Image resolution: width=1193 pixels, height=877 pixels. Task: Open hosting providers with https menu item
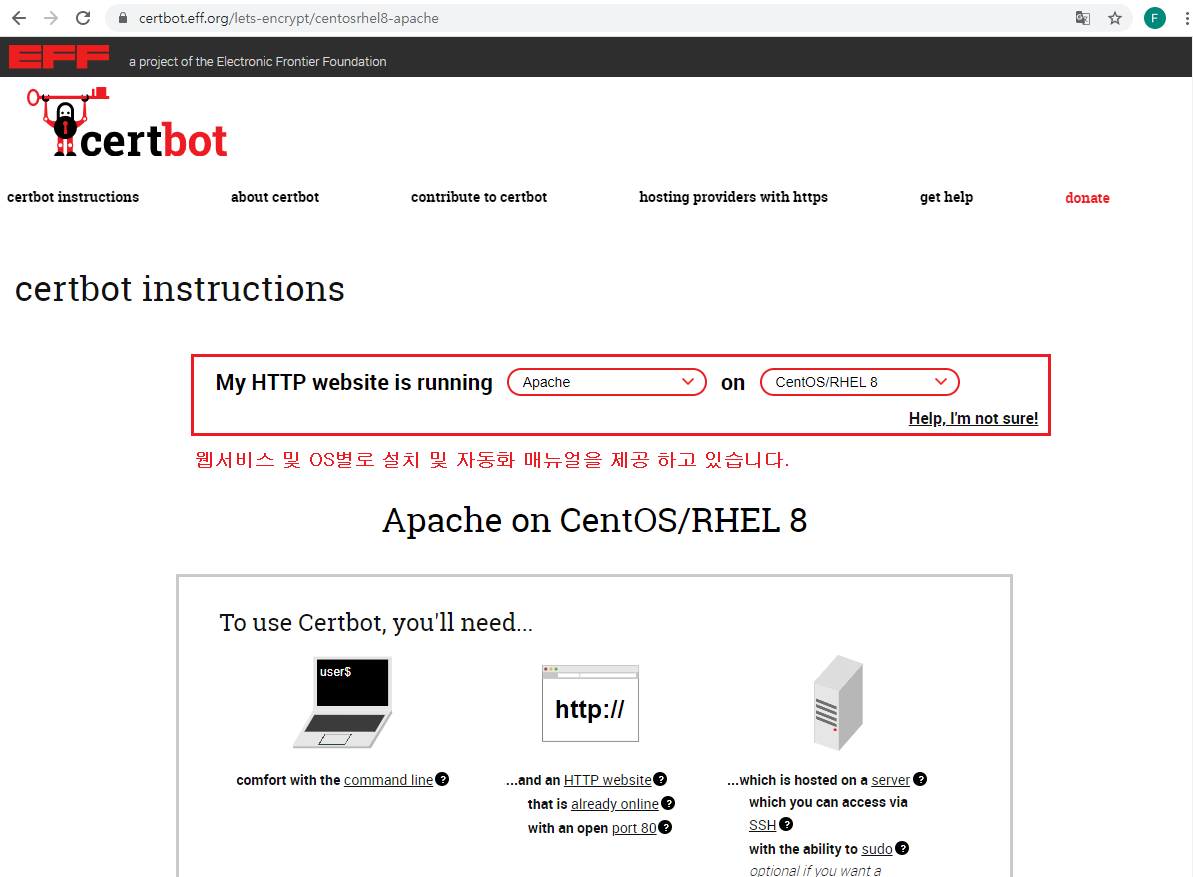733,197
